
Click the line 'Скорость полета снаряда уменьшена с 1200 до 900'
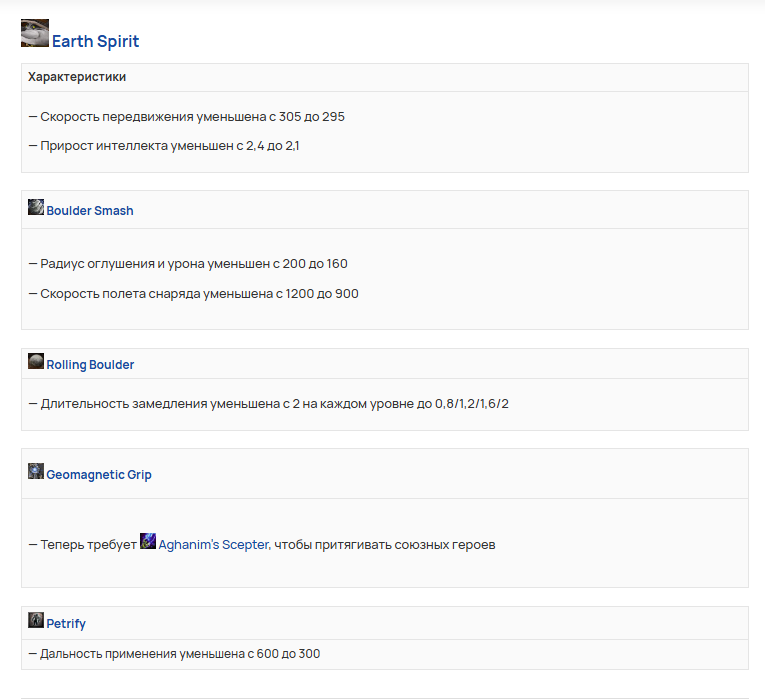point(194,294)
